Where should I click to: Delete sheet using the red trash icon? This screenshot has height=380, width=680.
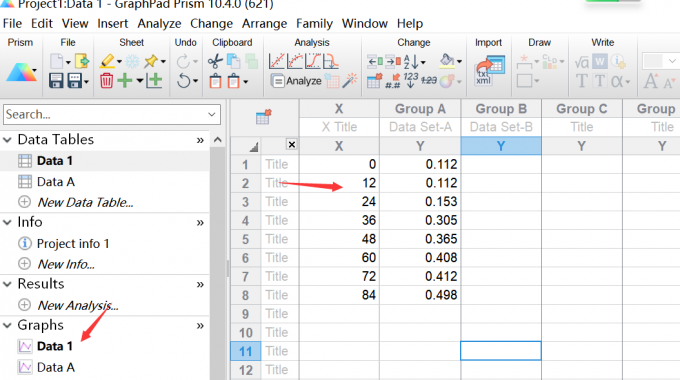[x=106, y=81]
